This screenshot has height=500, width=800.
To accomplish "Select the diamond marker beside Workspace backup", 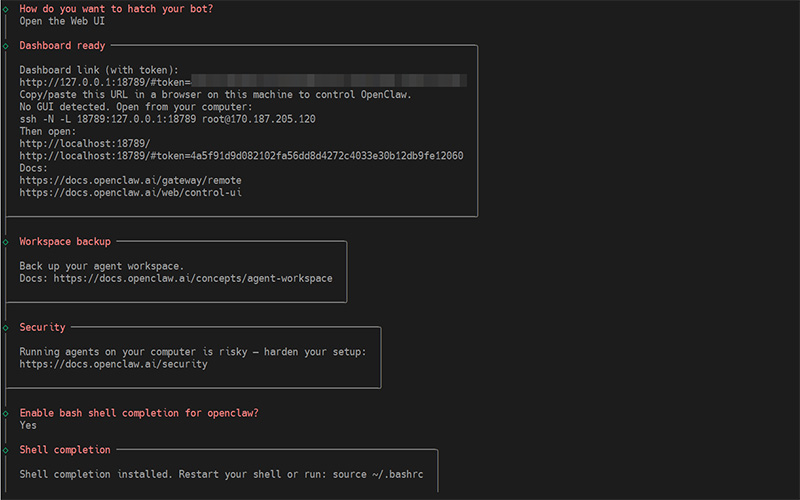I will 6,241.
